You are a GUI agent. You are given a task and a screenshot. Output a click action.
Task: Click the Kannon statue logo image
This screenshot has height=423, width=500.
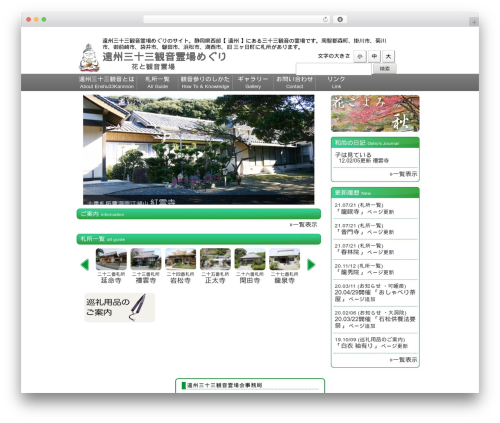point(89,58)
